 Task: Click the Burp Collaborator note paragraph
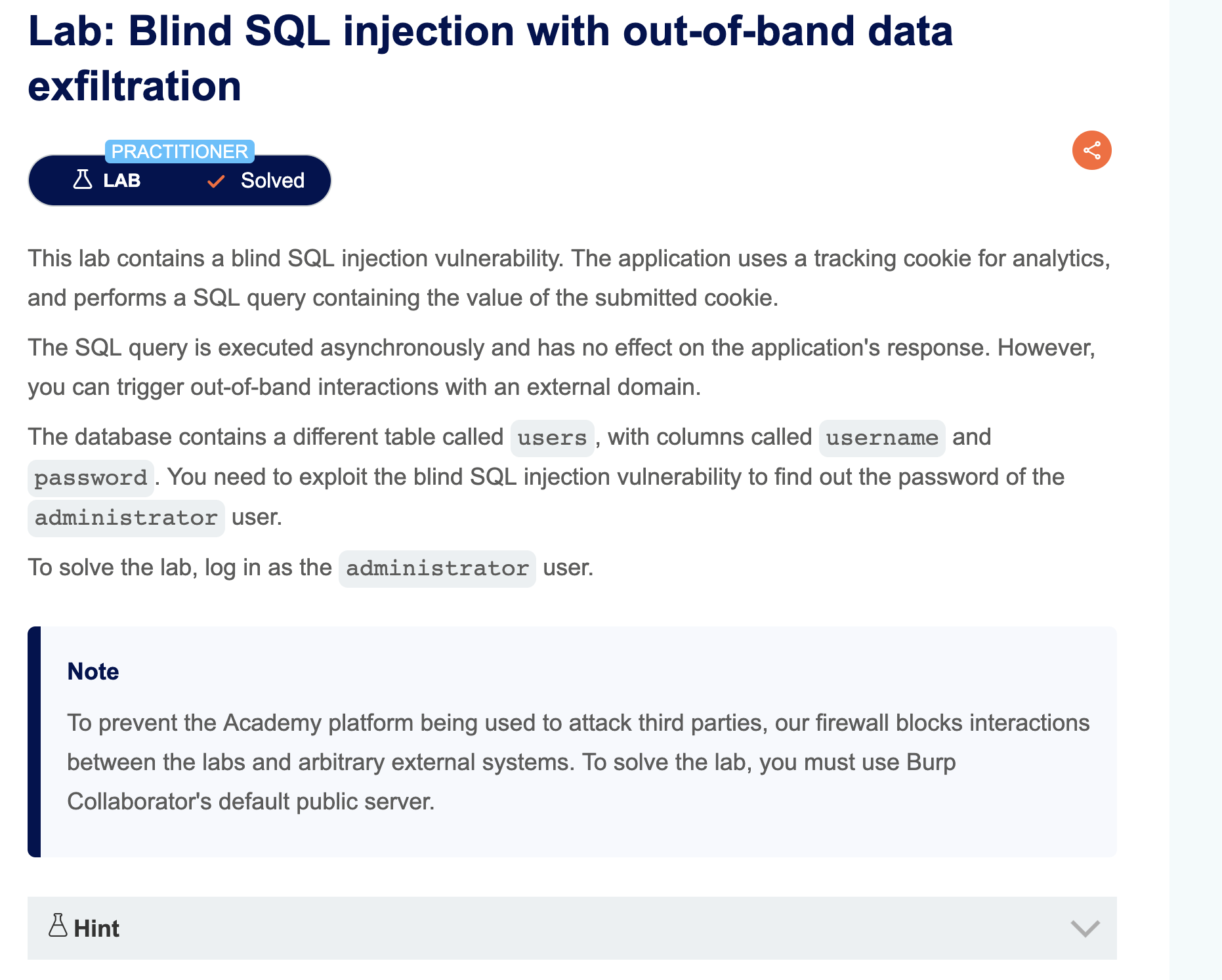(578, 762)
